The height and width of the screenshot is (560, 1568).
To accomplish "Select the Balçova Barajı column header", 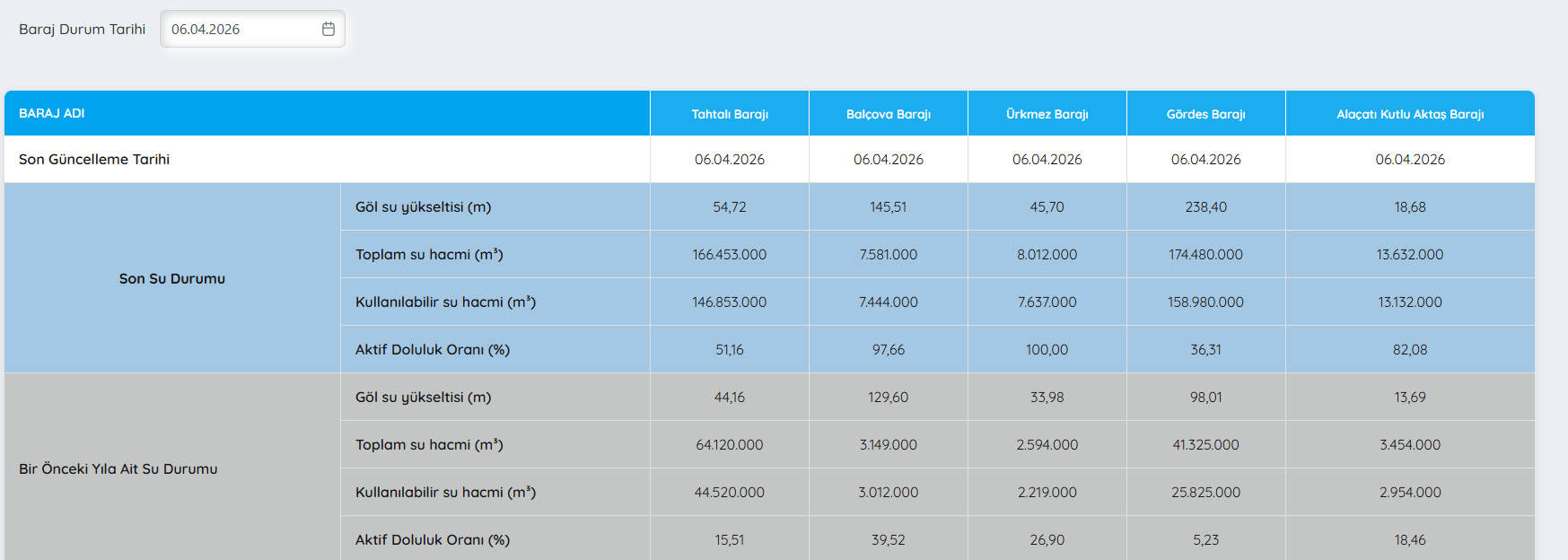I will [x=888, y=114].
